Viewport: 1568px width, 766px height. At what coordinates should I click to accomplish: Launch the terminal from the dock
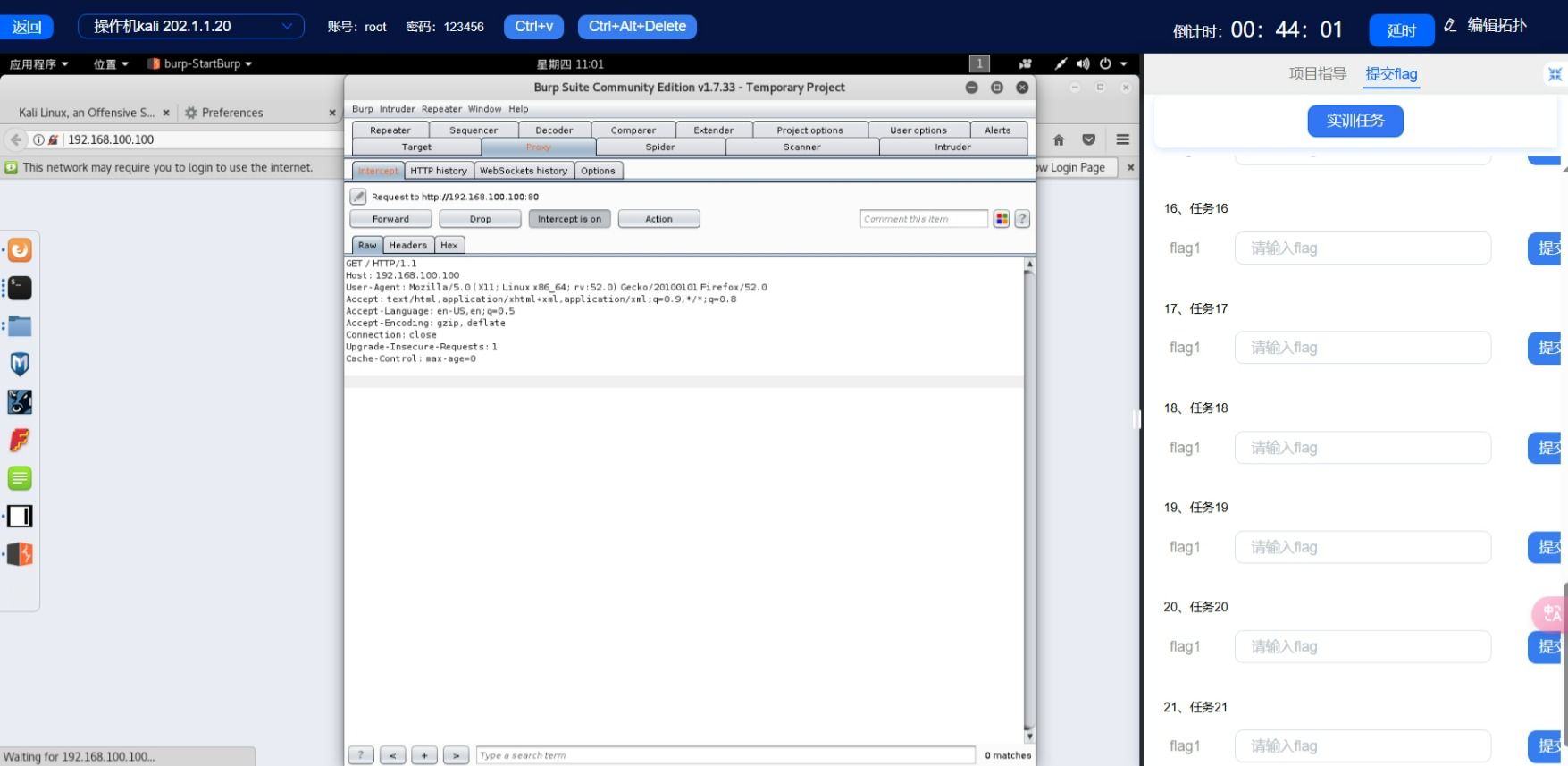20,288
